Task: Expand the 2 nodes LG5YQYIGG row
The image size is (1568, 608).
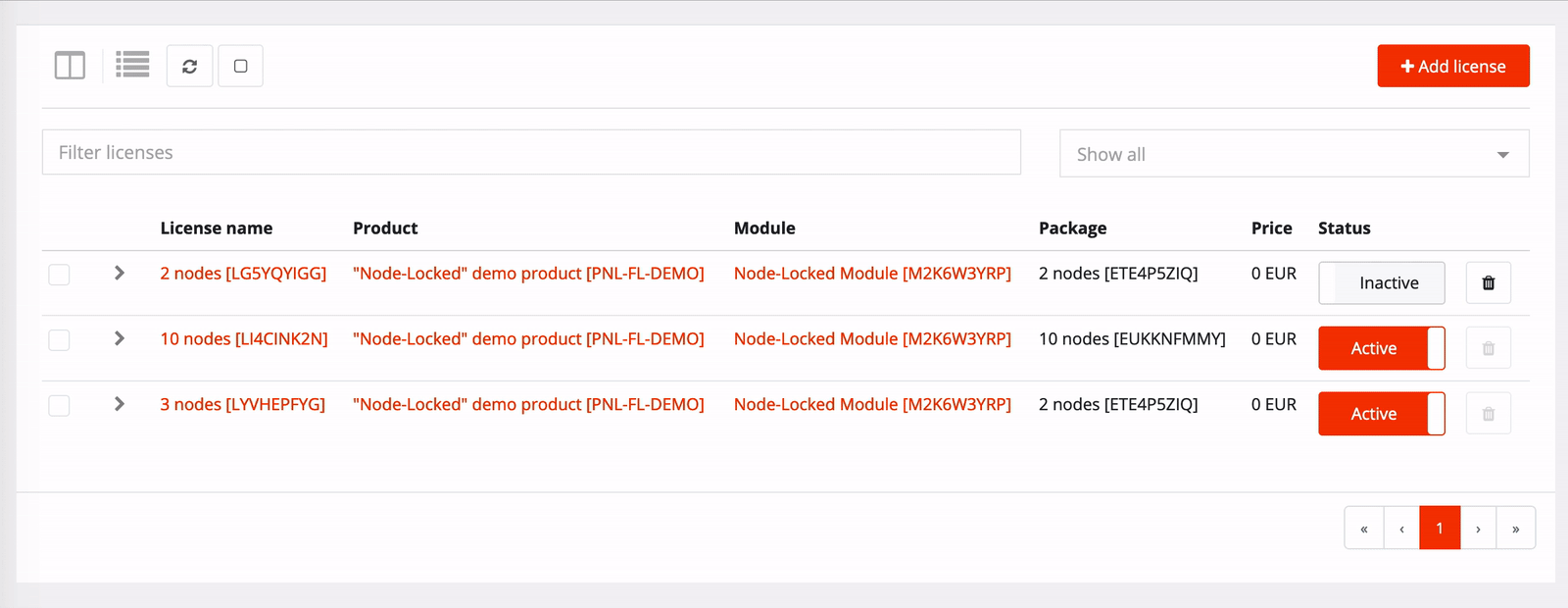Action: tap(120, 273)
